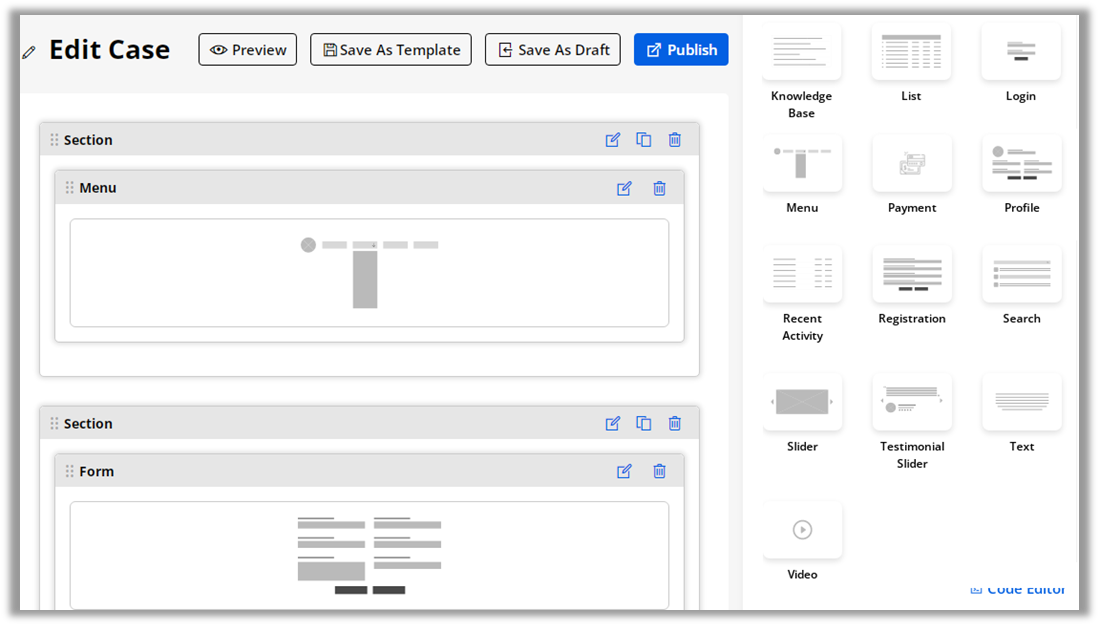Delete the Menu widget using trash icon

[659, 188]
